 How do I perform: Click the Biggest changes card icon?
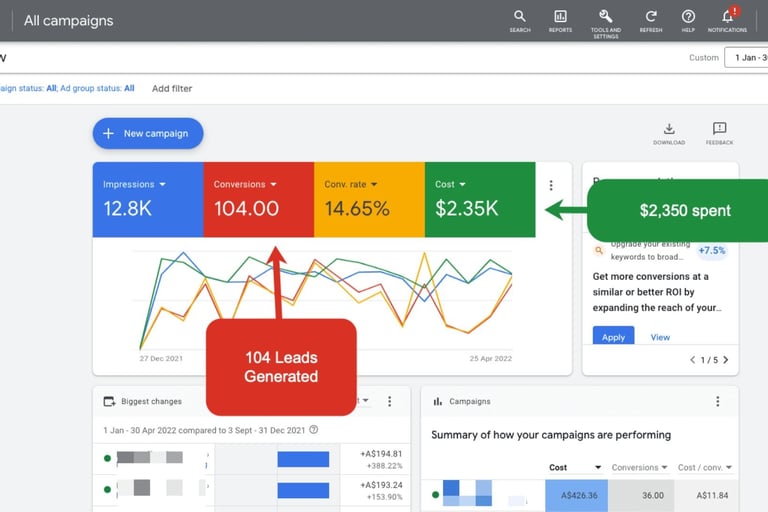pos(109,401)
